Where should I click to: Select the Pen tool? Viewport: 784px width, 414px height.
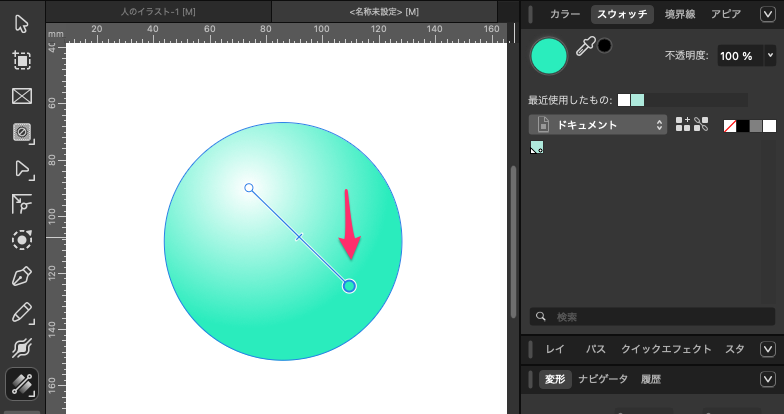[21, 276]
